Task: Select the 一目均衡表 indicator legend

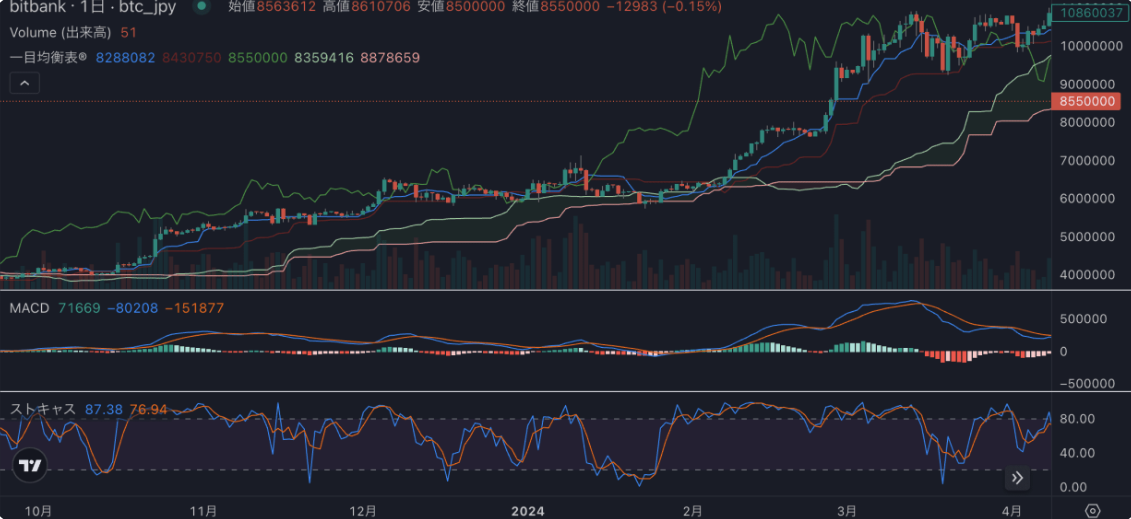Action: coord(48,58)
